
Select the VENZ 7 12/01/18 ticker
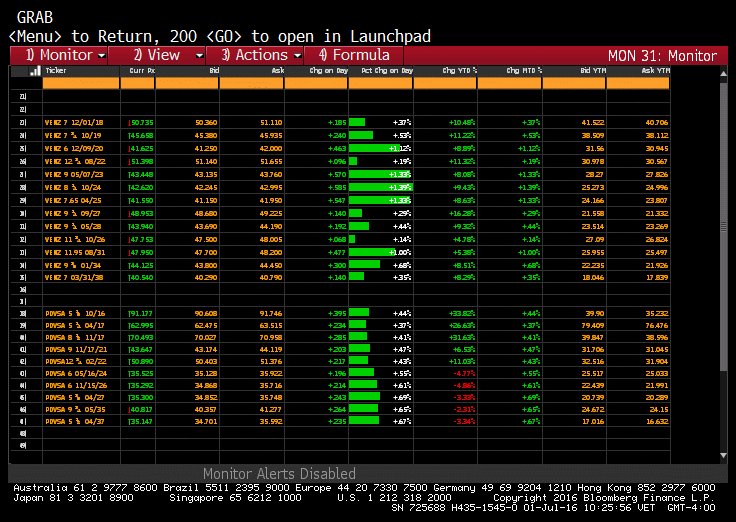tap(74, 123)
